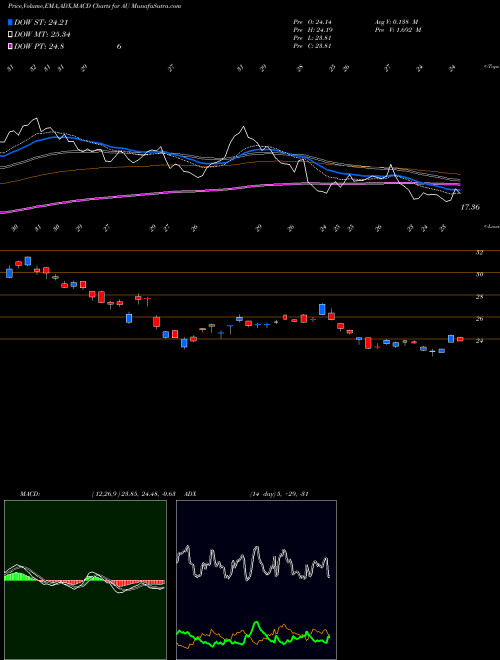Click the 'ADX' panel heading
Image resolution: width=500 pixels, height=660 pixels.
(x=191, y=494)
